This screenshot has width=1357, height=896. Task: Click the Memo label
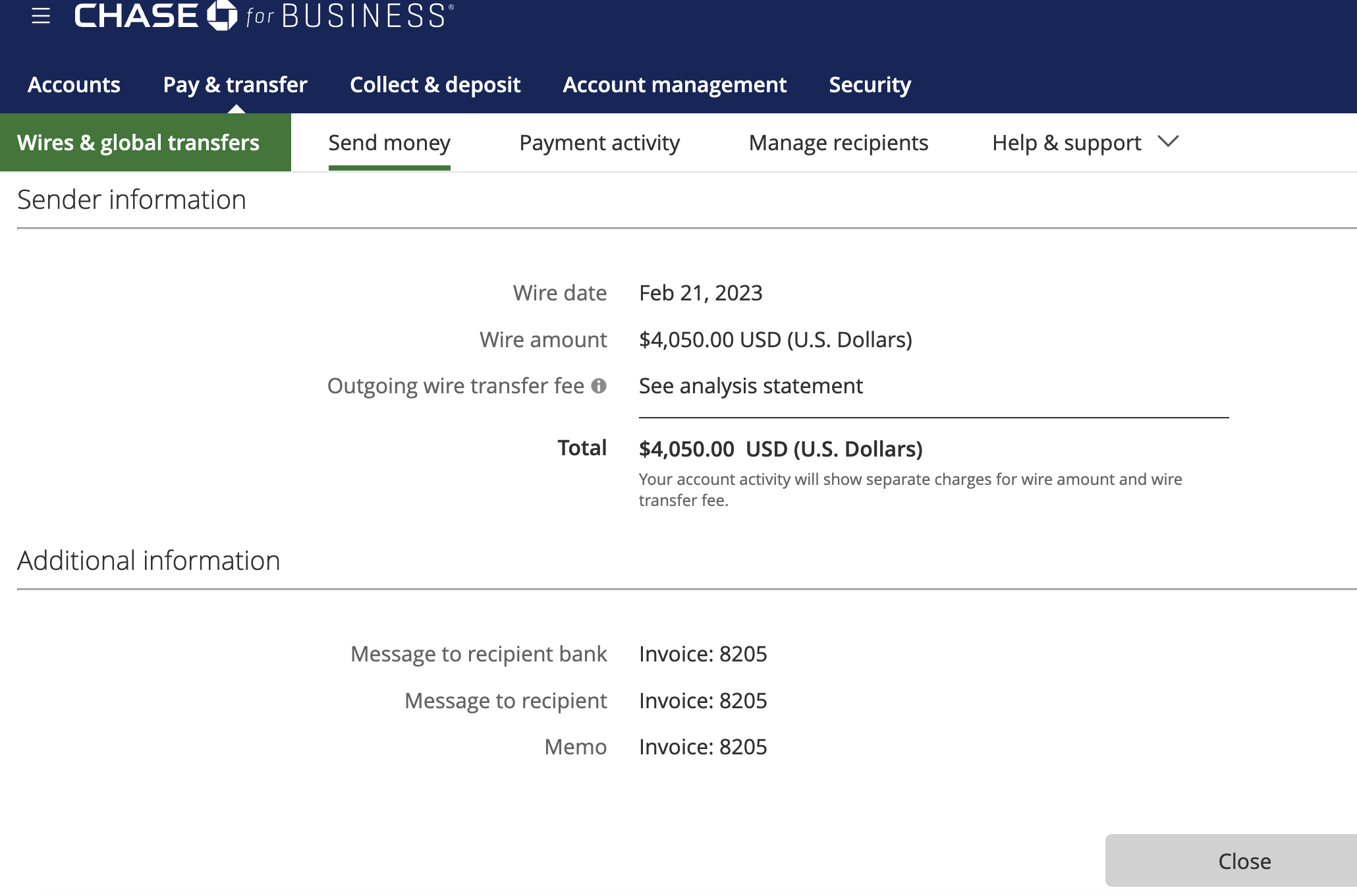point(576,747)
